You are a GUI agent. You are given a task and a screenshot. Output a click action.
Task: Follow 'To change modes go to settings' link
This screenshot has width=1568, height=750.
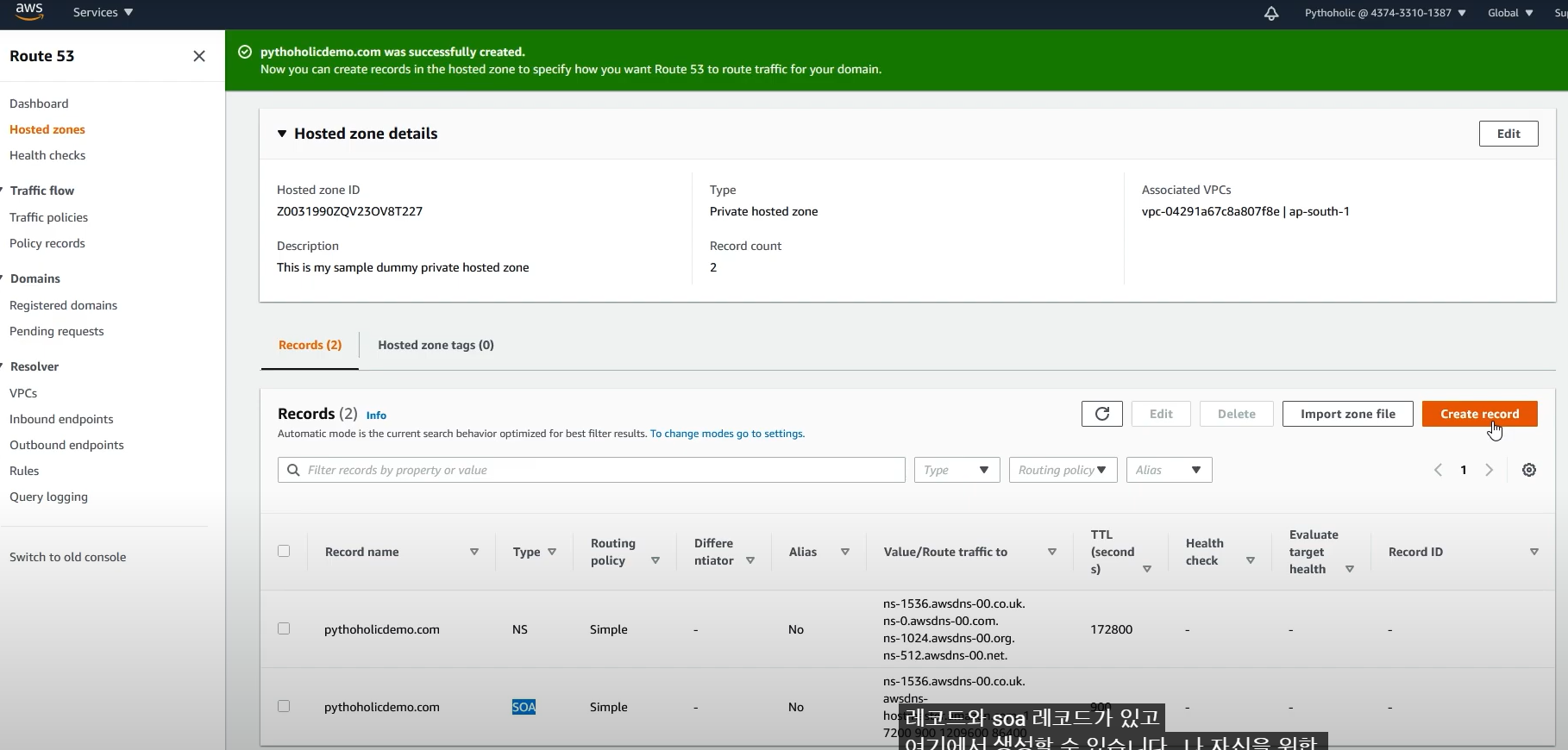coord(727,434)
